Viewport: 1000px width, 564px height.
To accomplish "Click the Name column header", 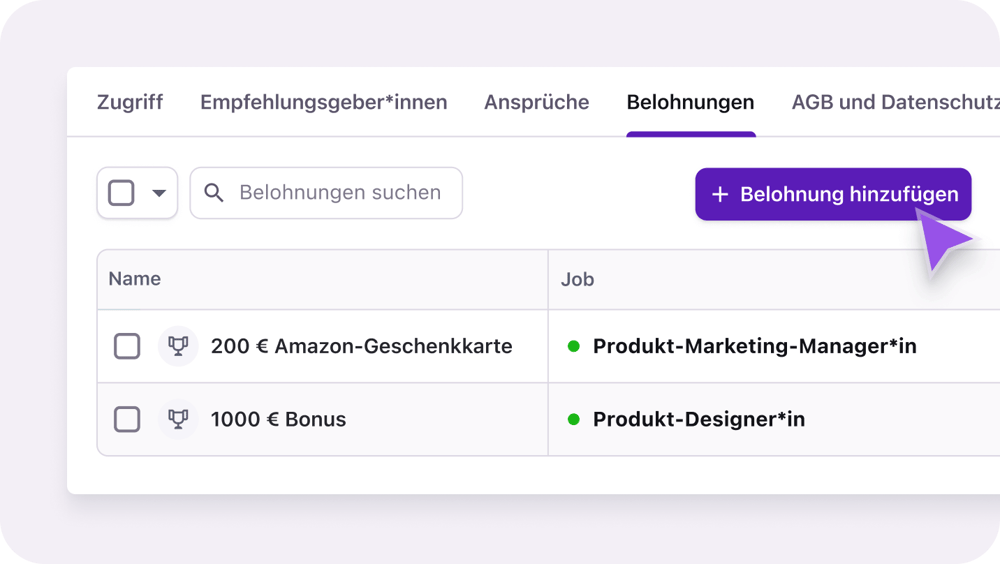I will click(x=135, y=279).
